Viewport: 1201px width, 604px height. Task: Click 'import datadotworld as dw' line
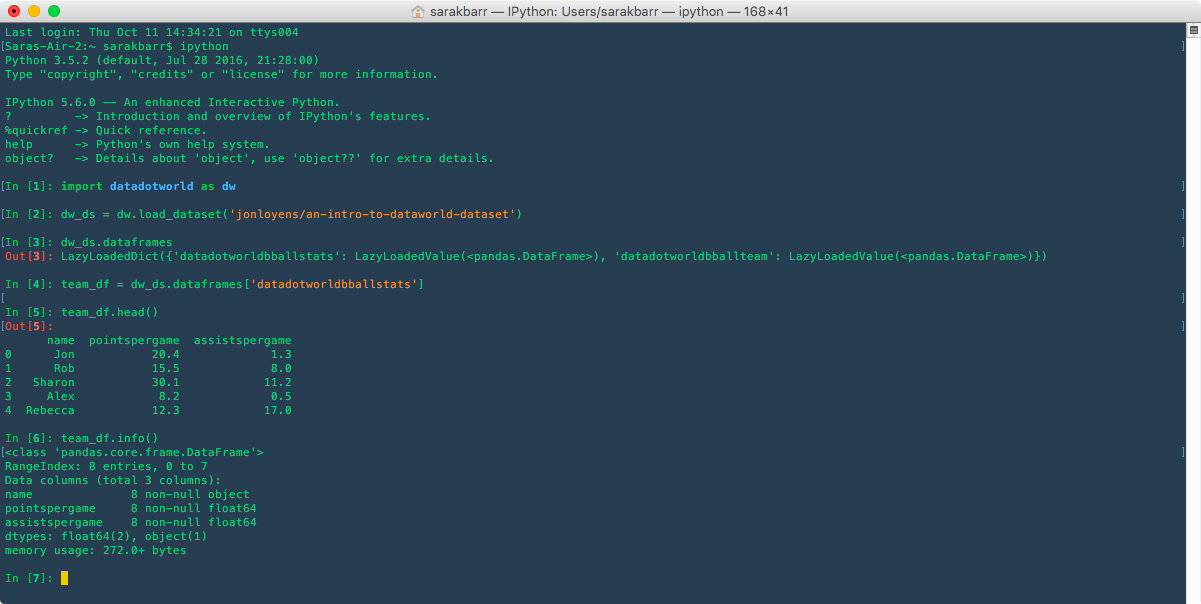click(x=148, y=186)
